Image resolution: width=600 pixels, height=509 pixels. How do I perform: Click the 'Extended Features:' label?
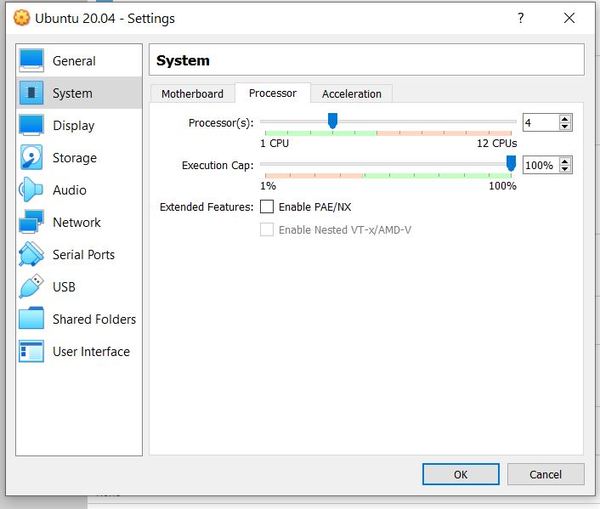pos(206,207)
